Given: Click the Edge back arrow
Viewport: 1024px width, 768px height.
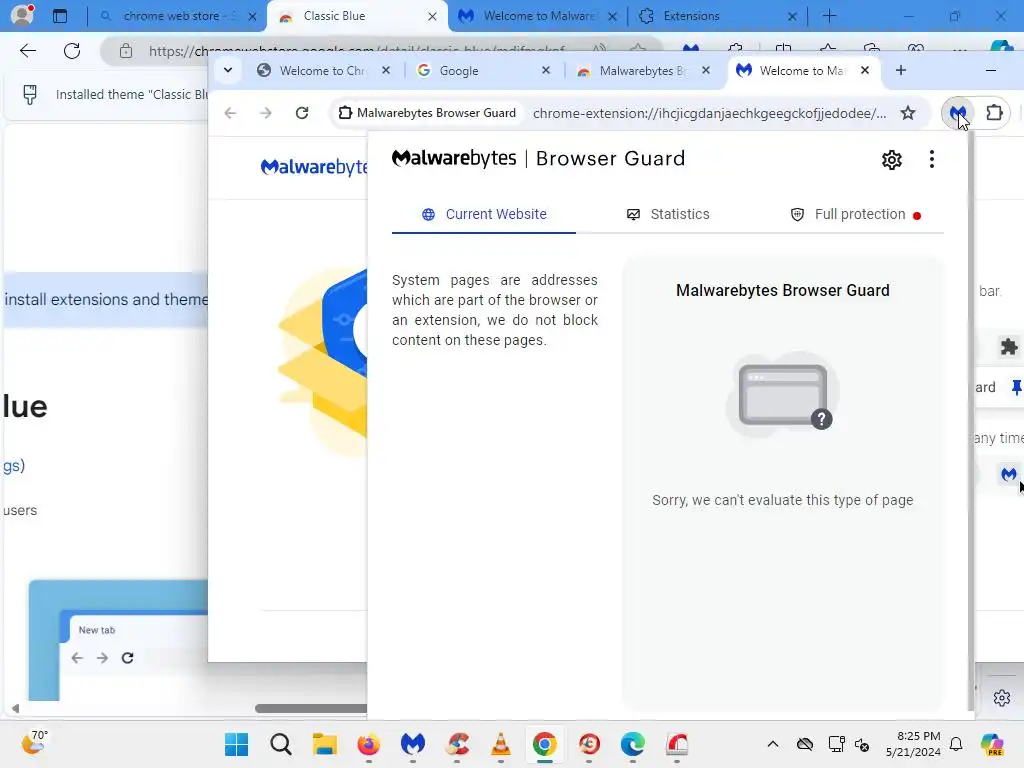Looking at the screenshot, I should pos(27,51).
